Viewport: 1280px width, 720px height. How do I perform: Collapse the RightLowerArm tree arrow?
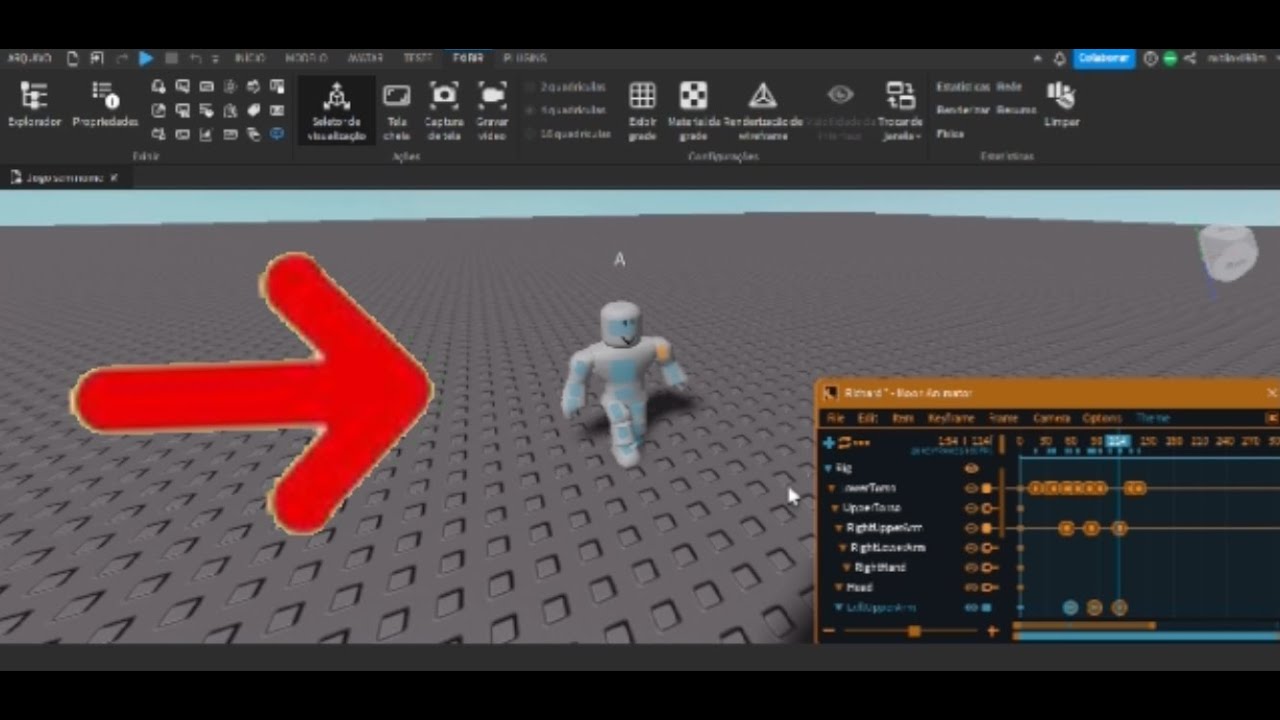844,548
